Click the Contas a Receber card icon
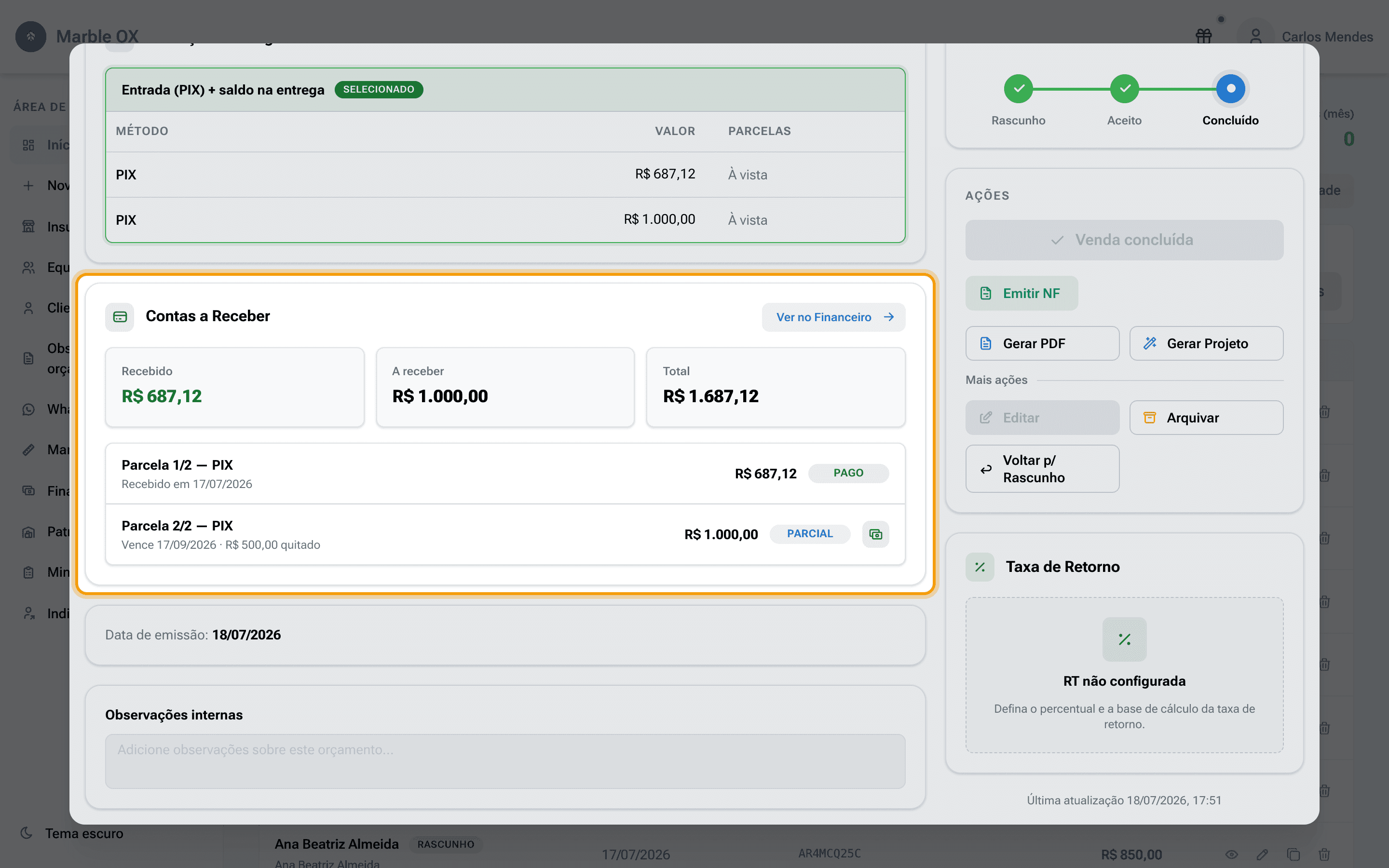Screen dimensions: 1389x868 click(x=120, y=317)
